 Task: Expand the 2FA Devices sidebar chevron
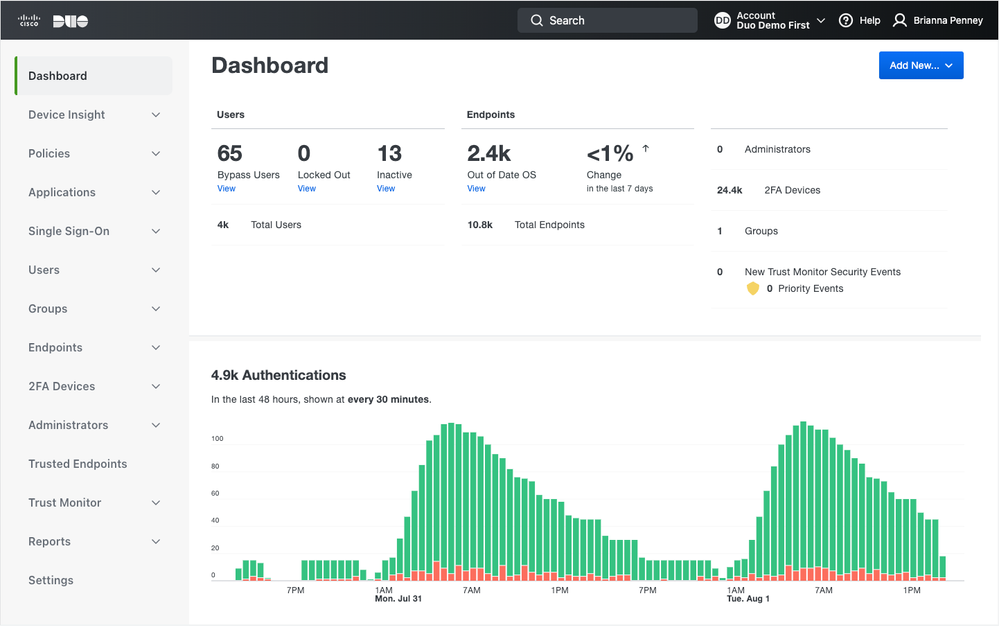coord(156,387)
